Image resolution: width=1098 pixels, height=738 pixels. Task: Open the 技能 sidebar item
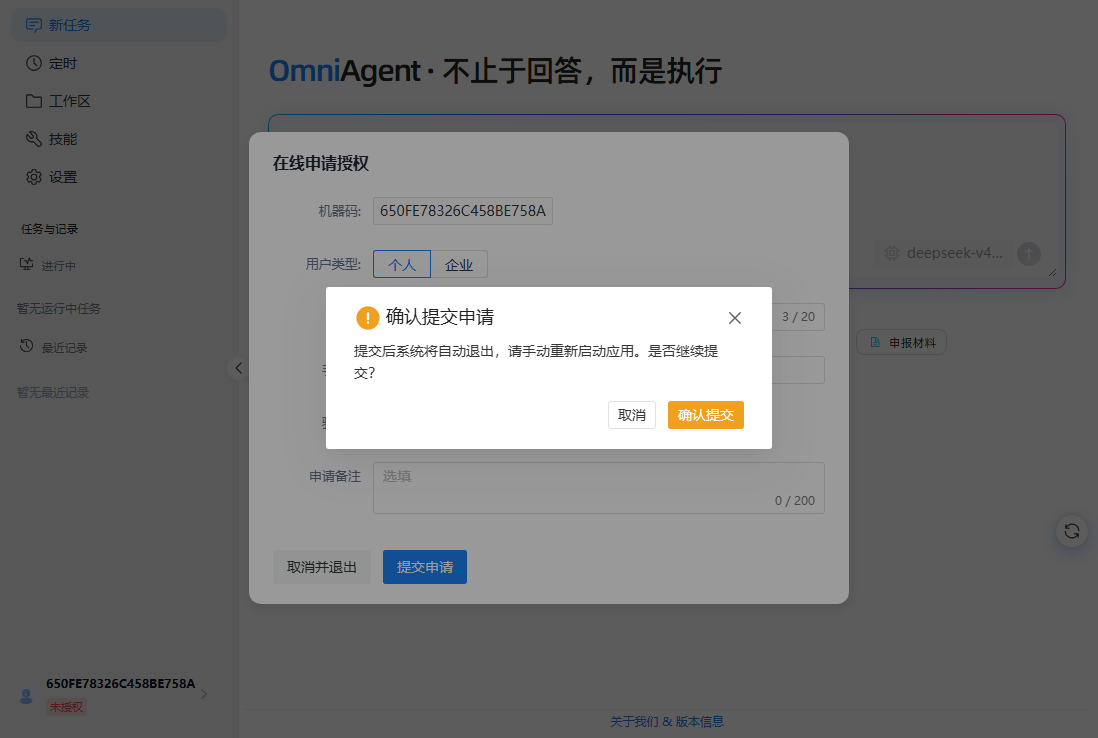pyautogui.click(x=119, y=139)
